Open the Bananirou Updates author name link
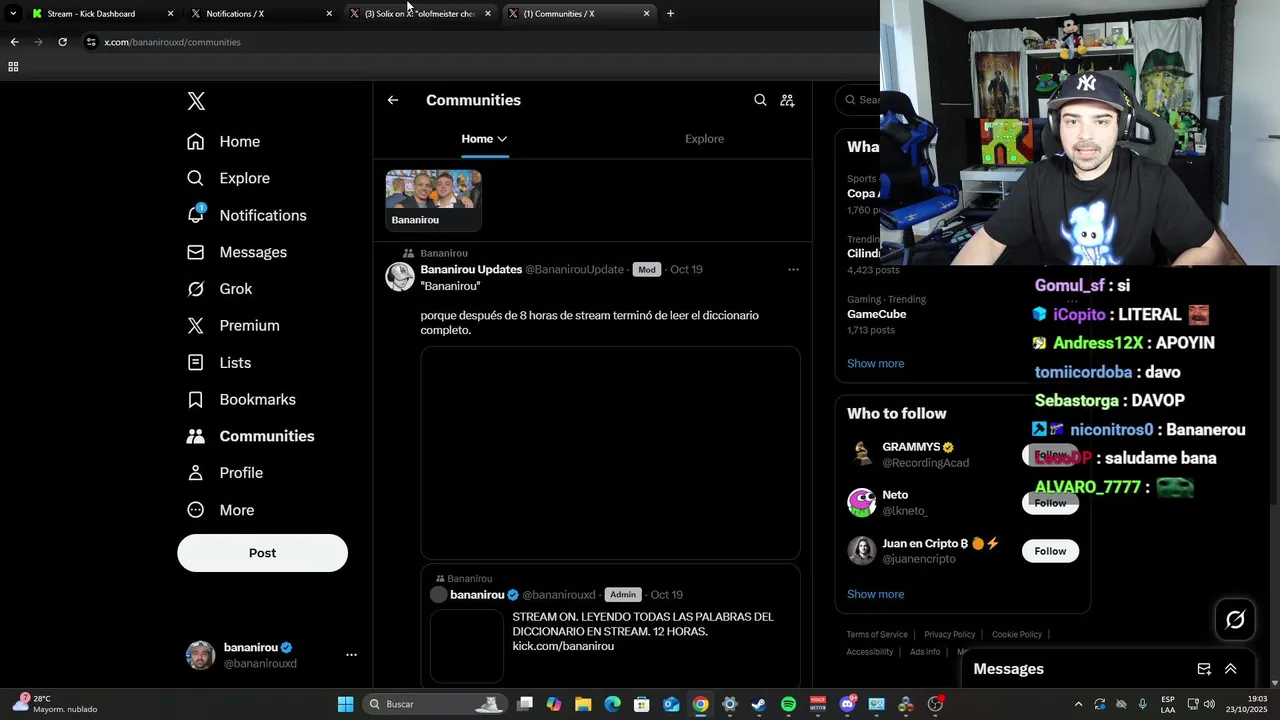 pyautogui.click(x=471, y=270)
